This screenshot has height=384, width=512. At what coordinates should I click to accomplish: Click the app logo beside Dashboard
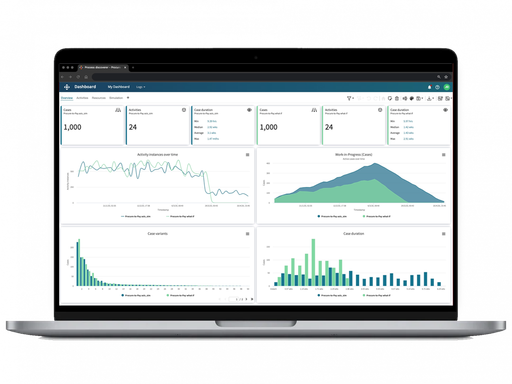point(67,87)
